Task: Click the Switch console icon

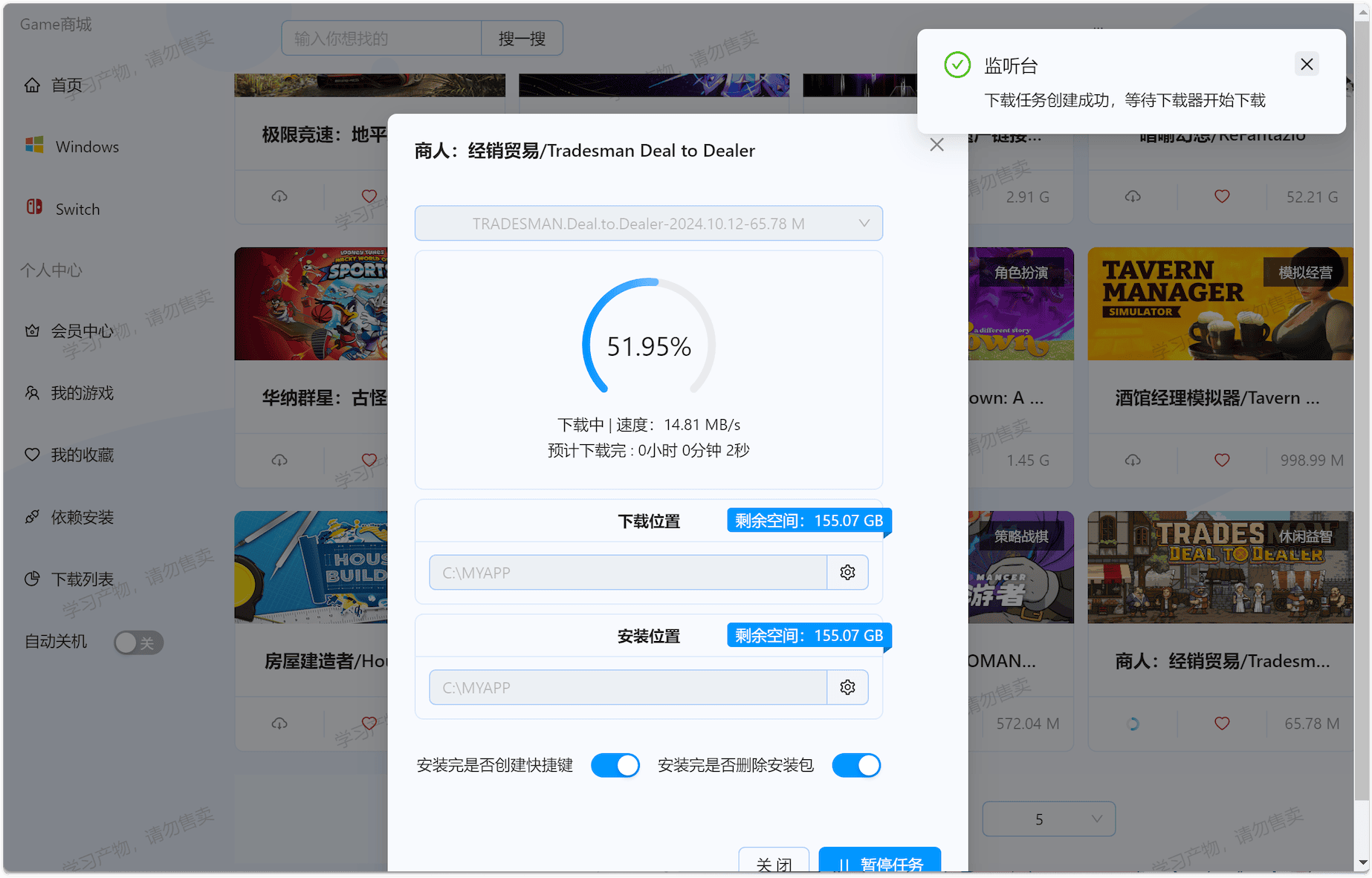Action: (x=34, y=207)
